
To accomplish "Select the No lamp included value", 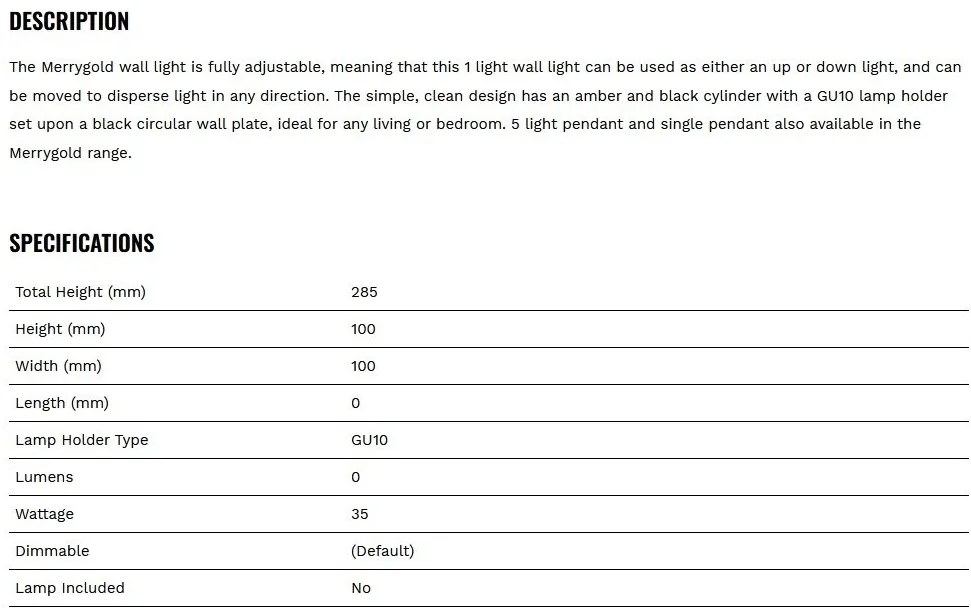I will point(361,588).
